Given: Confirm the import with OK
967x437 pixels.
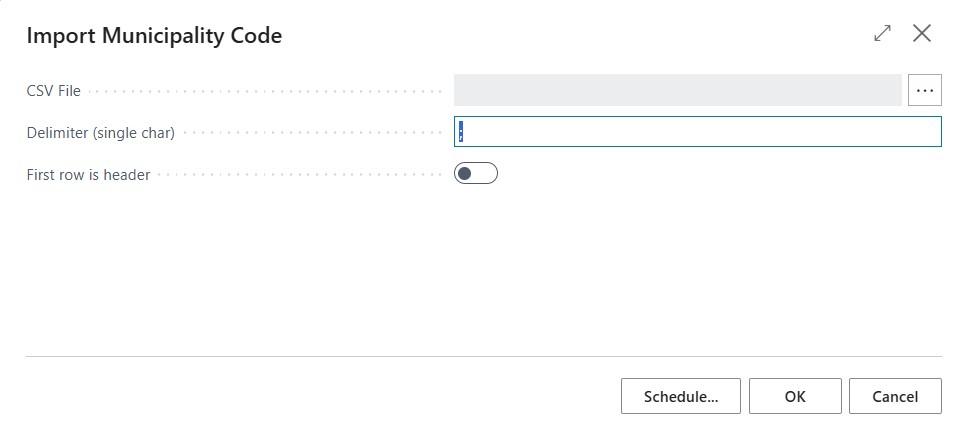Looking at the screenshot, I should click(x=795, y=396).
